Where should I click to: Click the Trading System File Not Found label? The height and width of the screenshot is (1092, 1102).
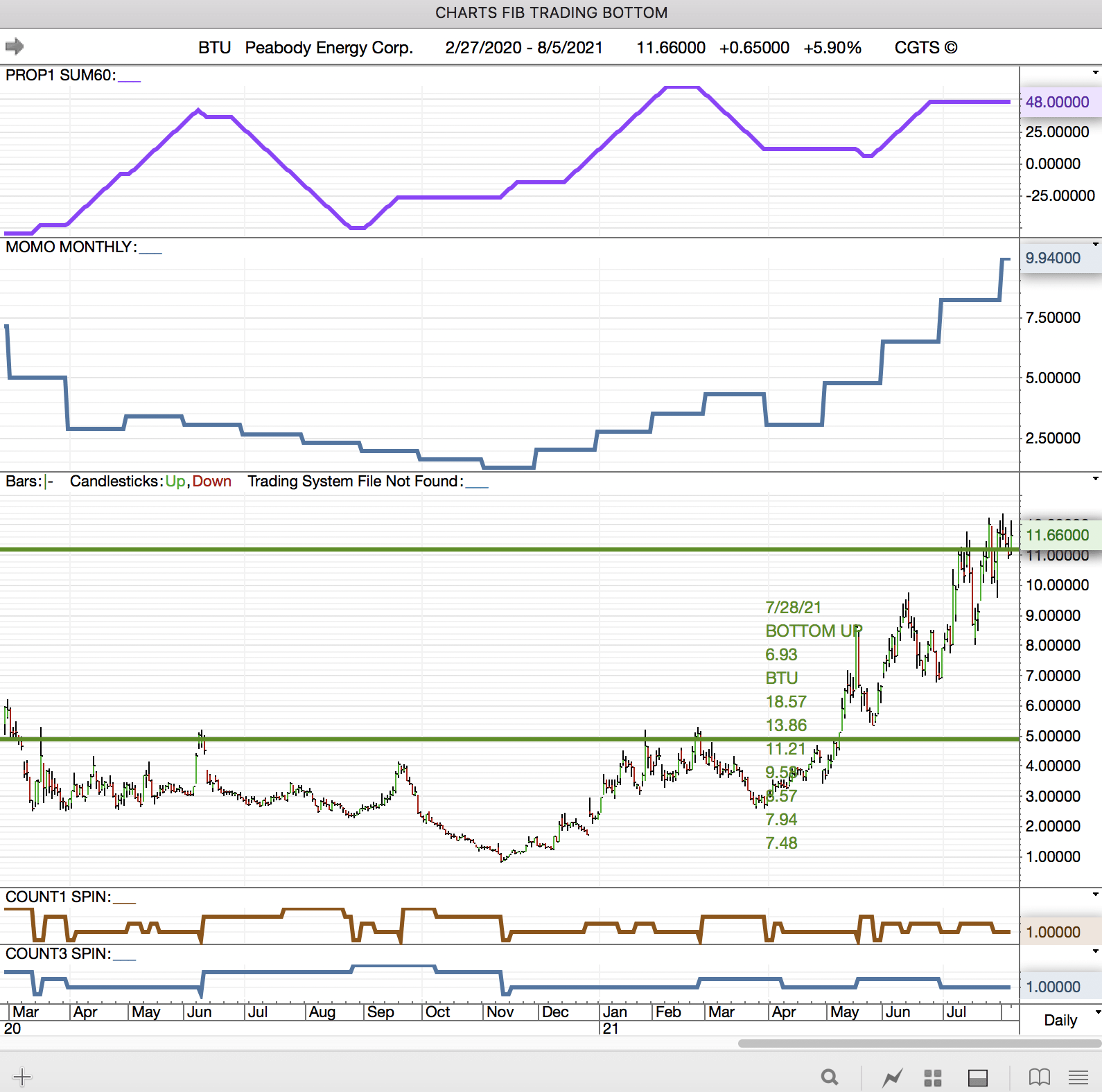click(x=356, y=481)
